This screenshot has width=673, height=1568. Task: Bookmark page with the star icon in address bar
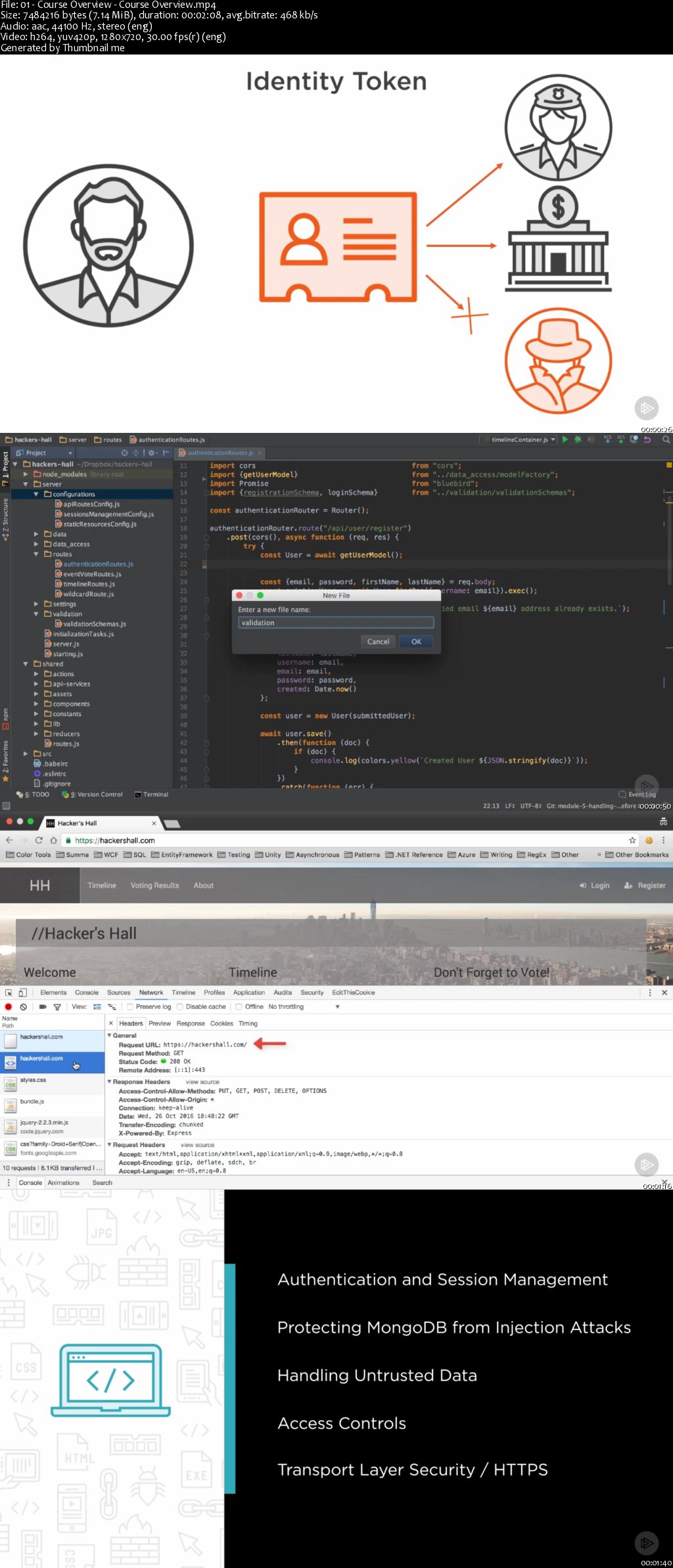coord(632,840)
